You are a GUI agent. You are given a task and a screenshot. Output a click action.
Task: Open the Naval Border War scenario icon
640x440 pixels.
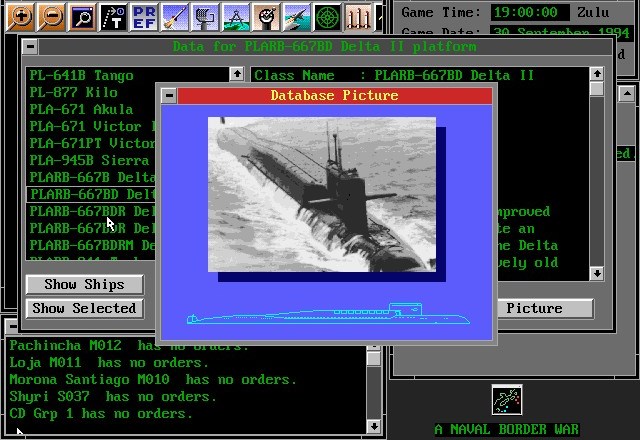point(507,400)
